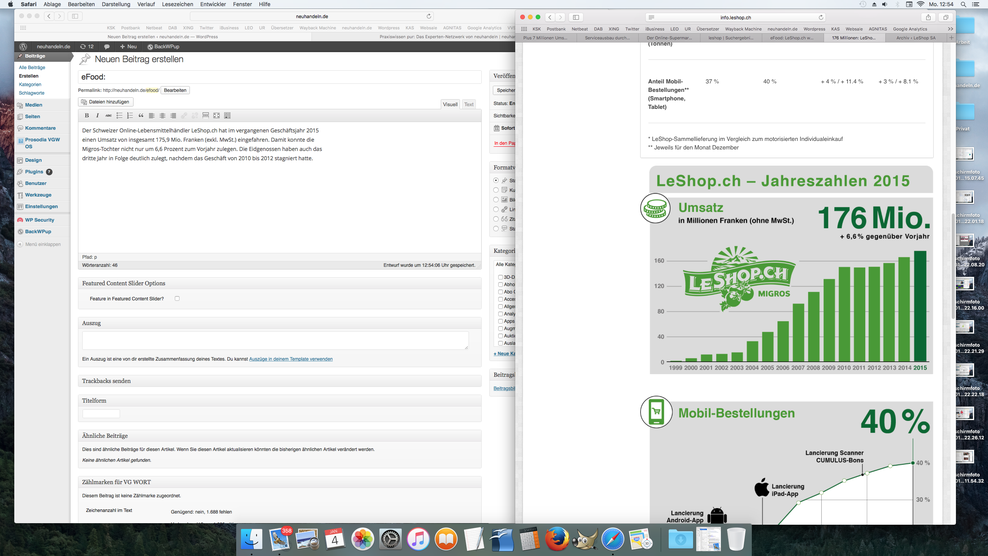Expand the Trackbacks senden panel
Viewport: 988px width, 556px height.
pyautogui.click(x=280, y=381)
